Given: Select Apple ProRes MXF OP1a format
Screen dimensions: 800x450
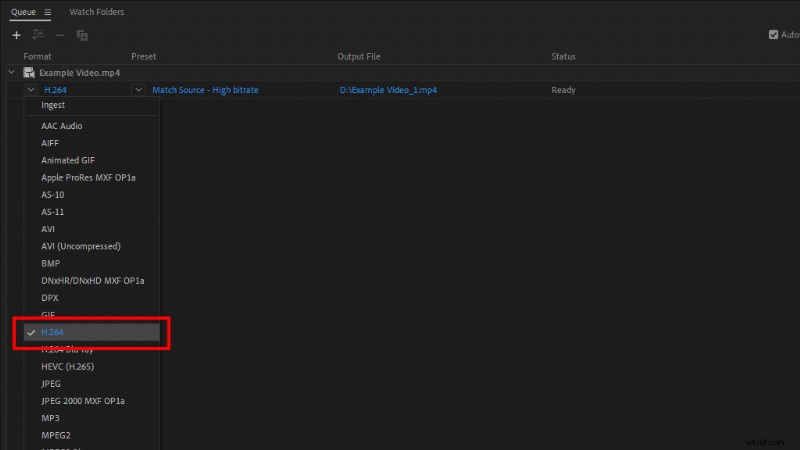Looking at the screenshot, I should pyautogui.click(x=92, y=178).
